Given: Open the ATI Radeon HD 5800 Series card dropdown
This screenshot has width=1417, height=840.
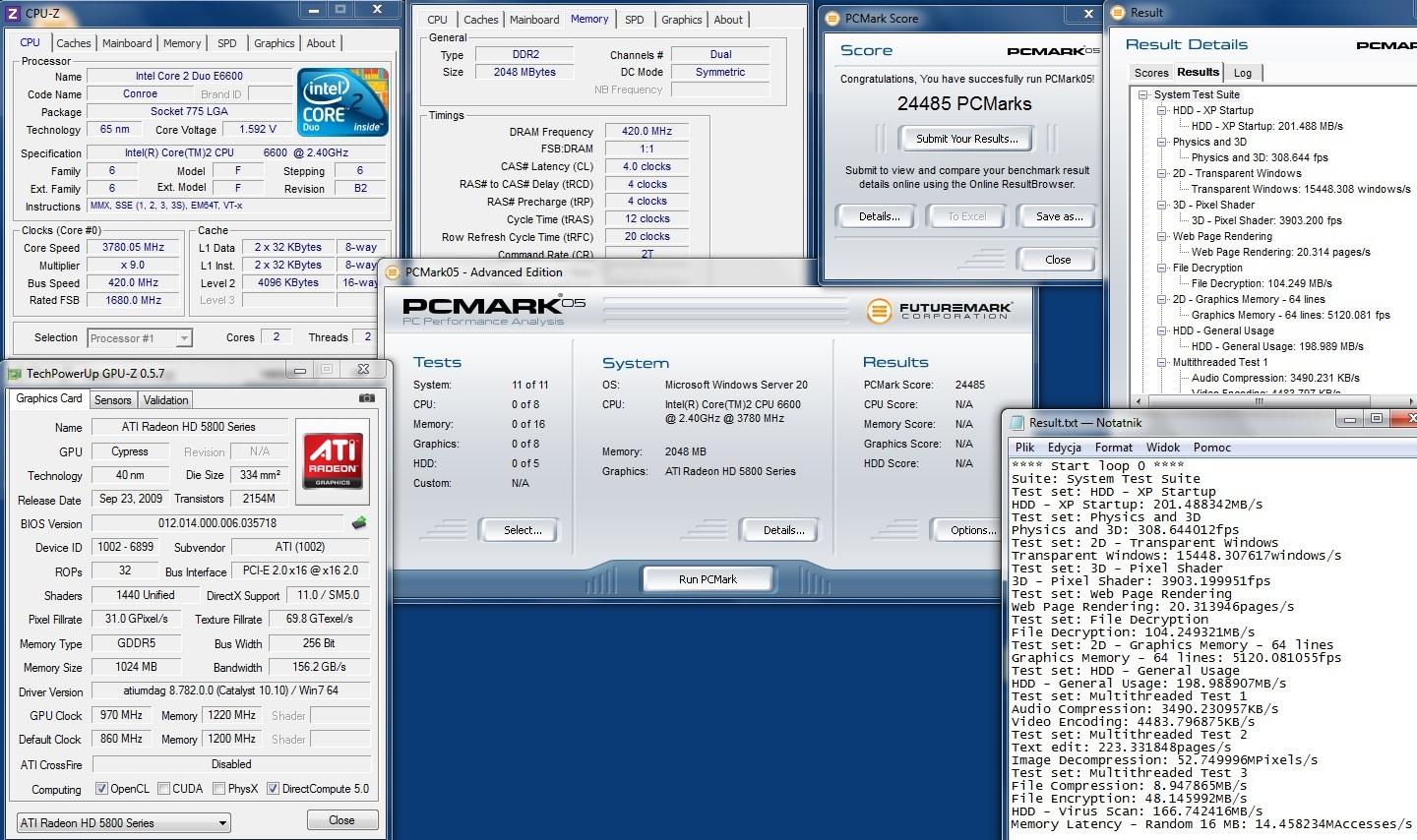Looking at the screenshot, I should 124,822.
